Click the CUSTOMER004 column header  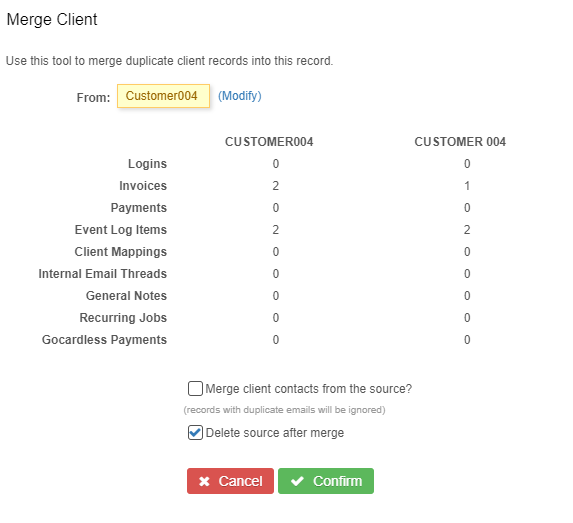[269, 142]
